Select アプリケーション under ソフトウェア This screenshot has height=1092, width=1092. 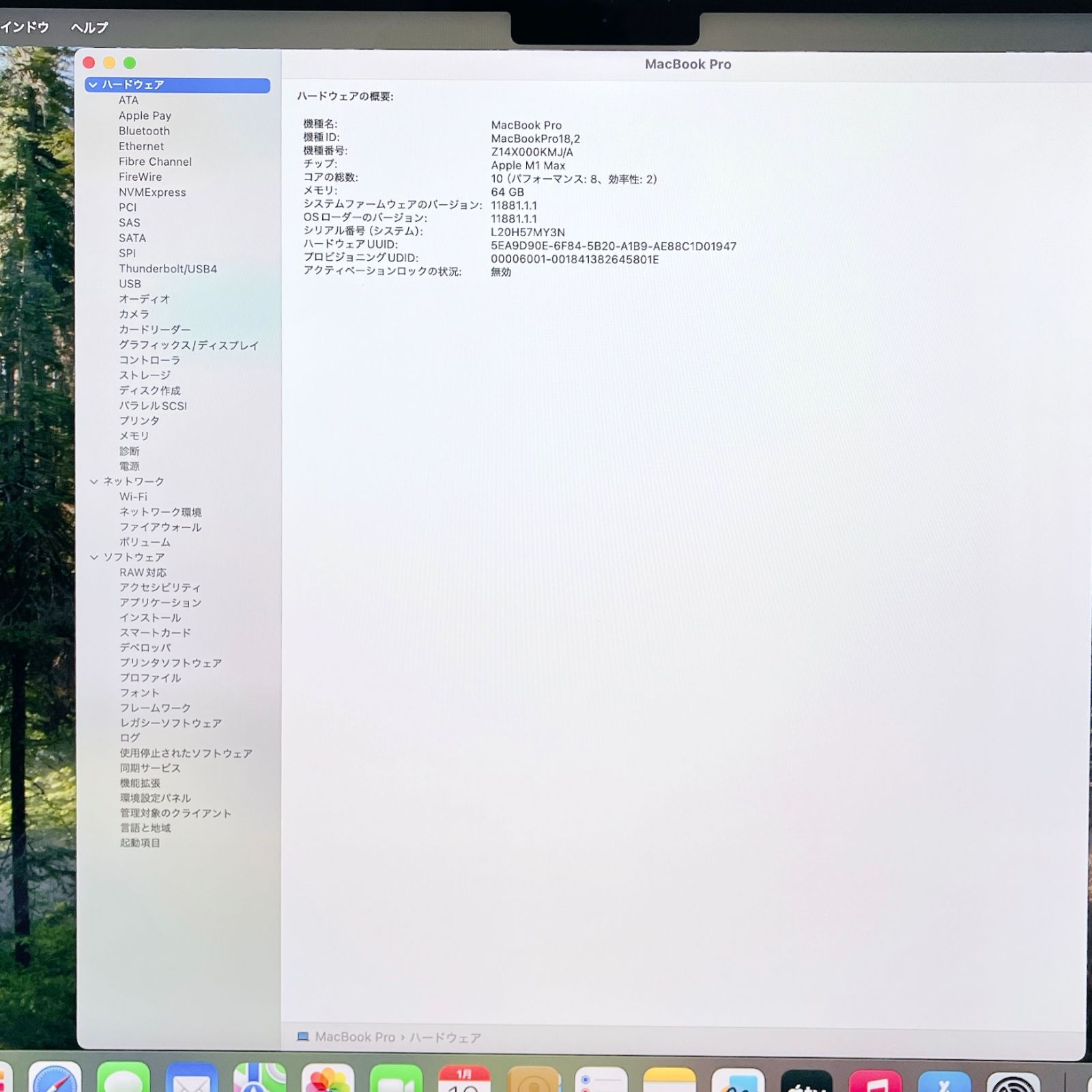click(160, 603)
